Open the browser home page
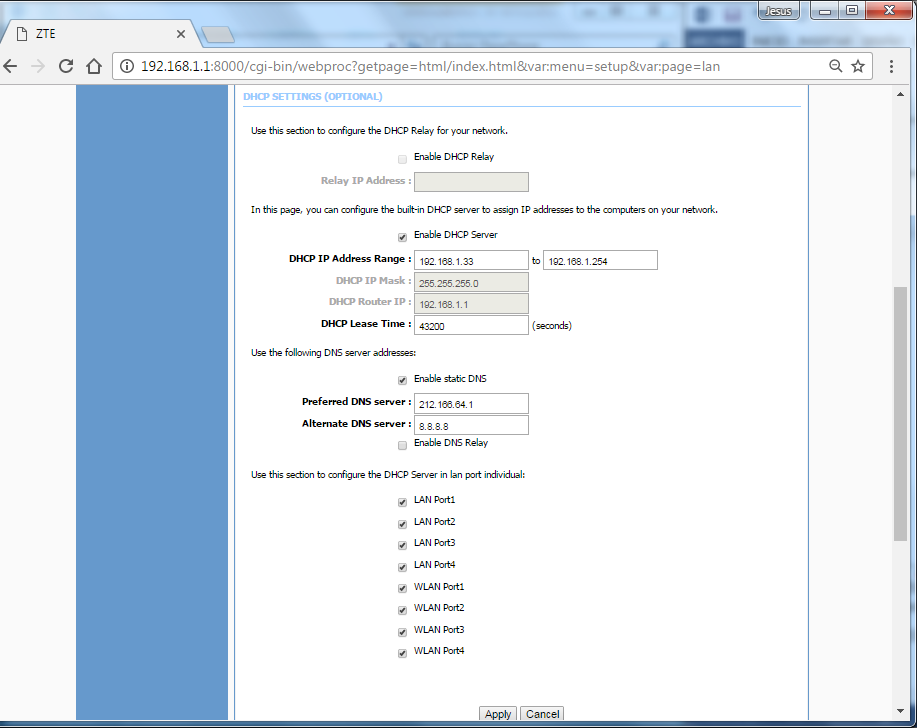Screen dimensions: 917x728 (94, 66)
